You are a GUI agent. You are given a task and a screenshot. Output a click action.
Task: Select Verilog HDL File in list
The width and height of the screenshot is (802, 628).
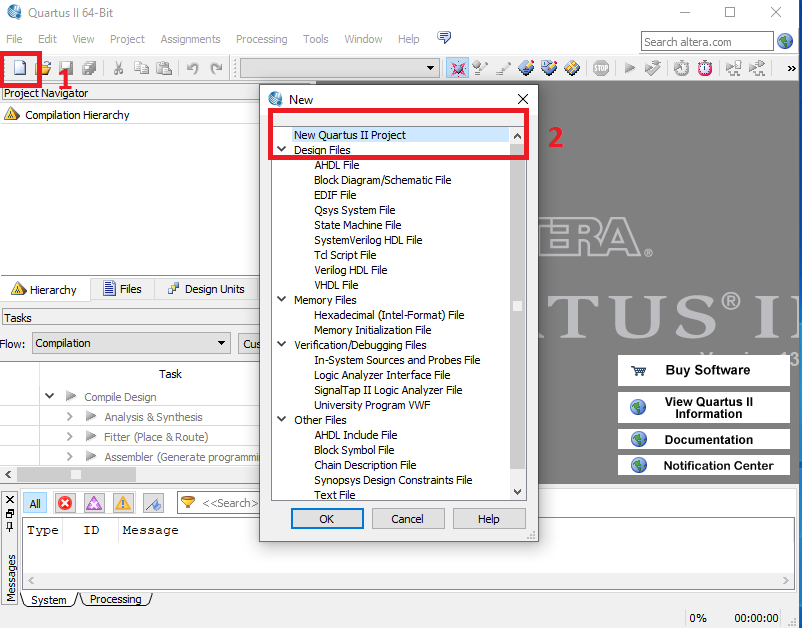(350, 270)
